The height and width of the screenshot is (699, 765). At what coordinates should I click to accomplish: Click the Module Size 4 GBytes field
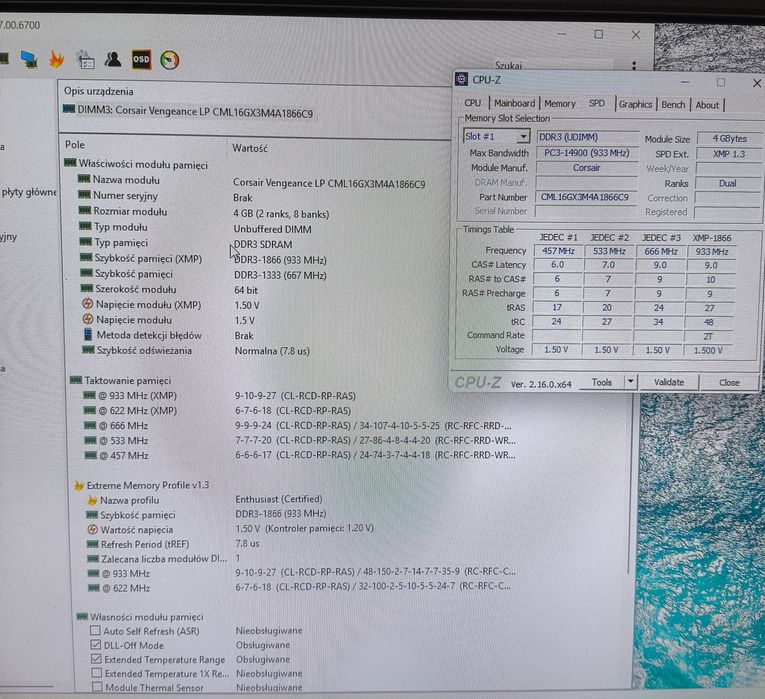coord(729,138)
